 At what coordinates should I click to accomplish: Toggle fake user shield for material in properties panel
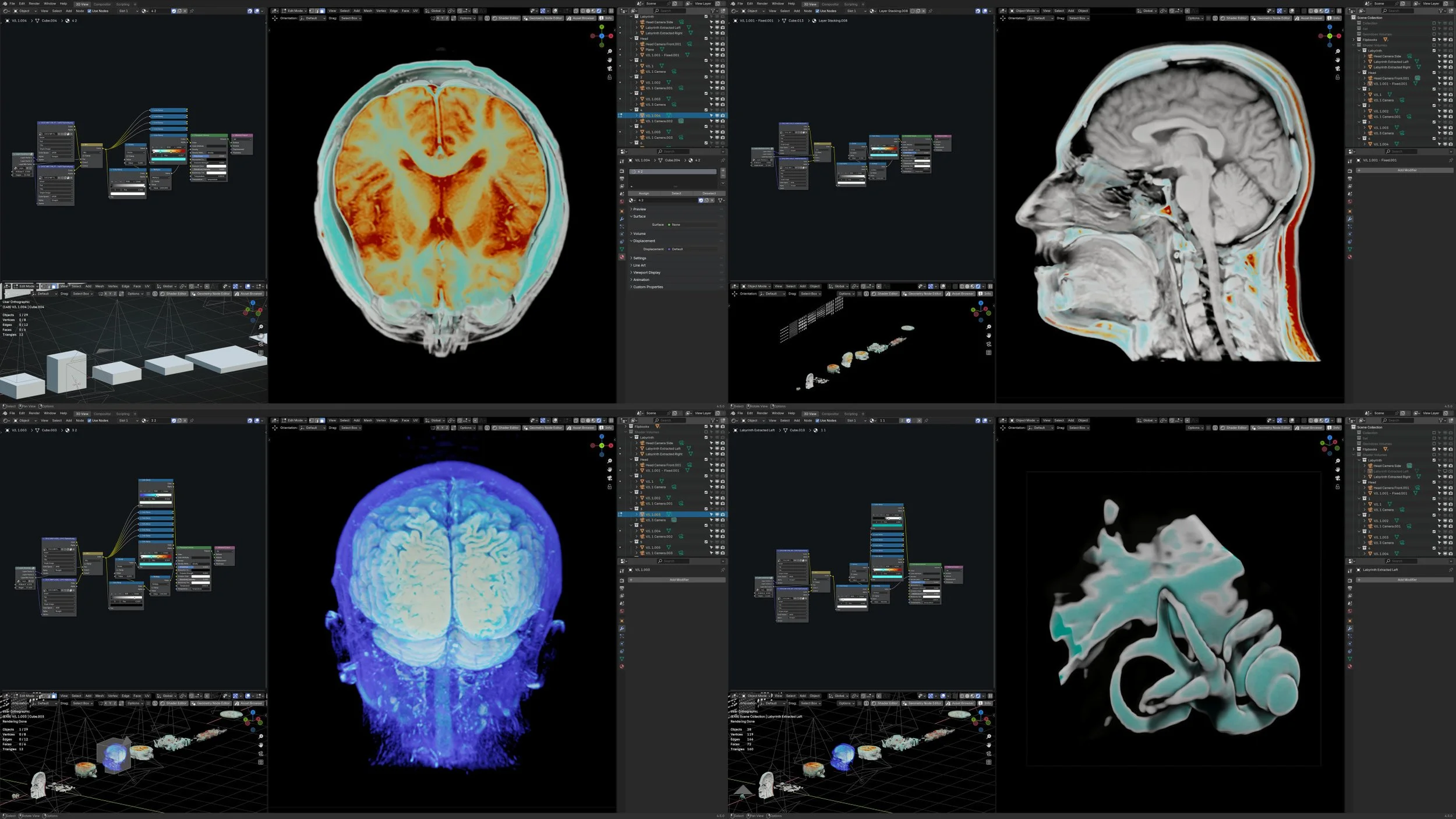pos(701,200)
